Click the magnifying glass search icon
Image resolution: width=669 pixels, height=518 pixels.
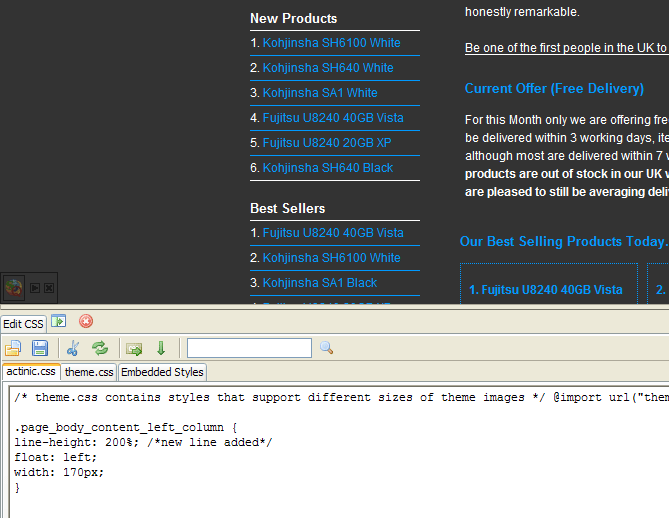click(x=326, y=348)
